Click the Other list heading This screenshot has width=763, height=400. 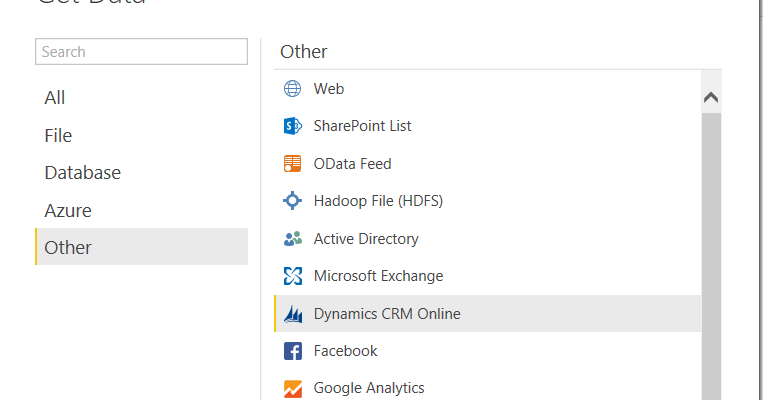pos(304,52)
